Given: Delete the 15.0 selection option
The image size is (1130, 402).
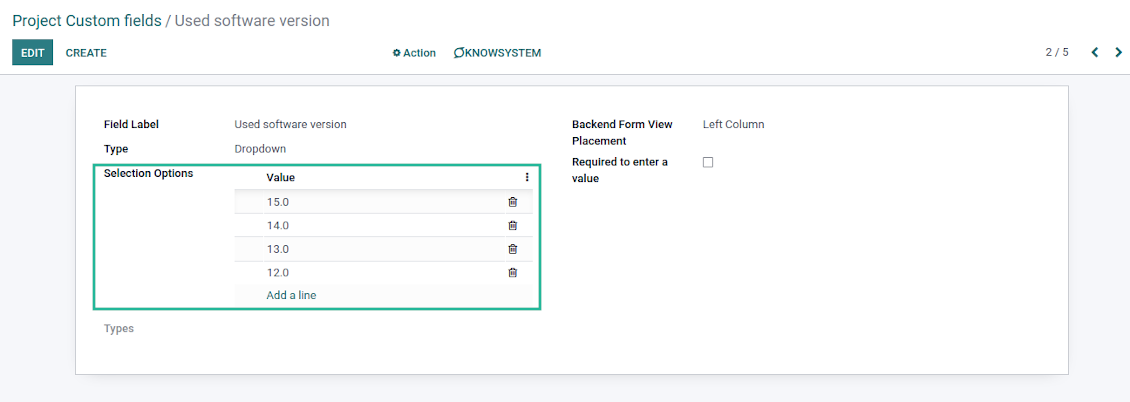Looking at the screenshot, I should click(x=513, y=202).
